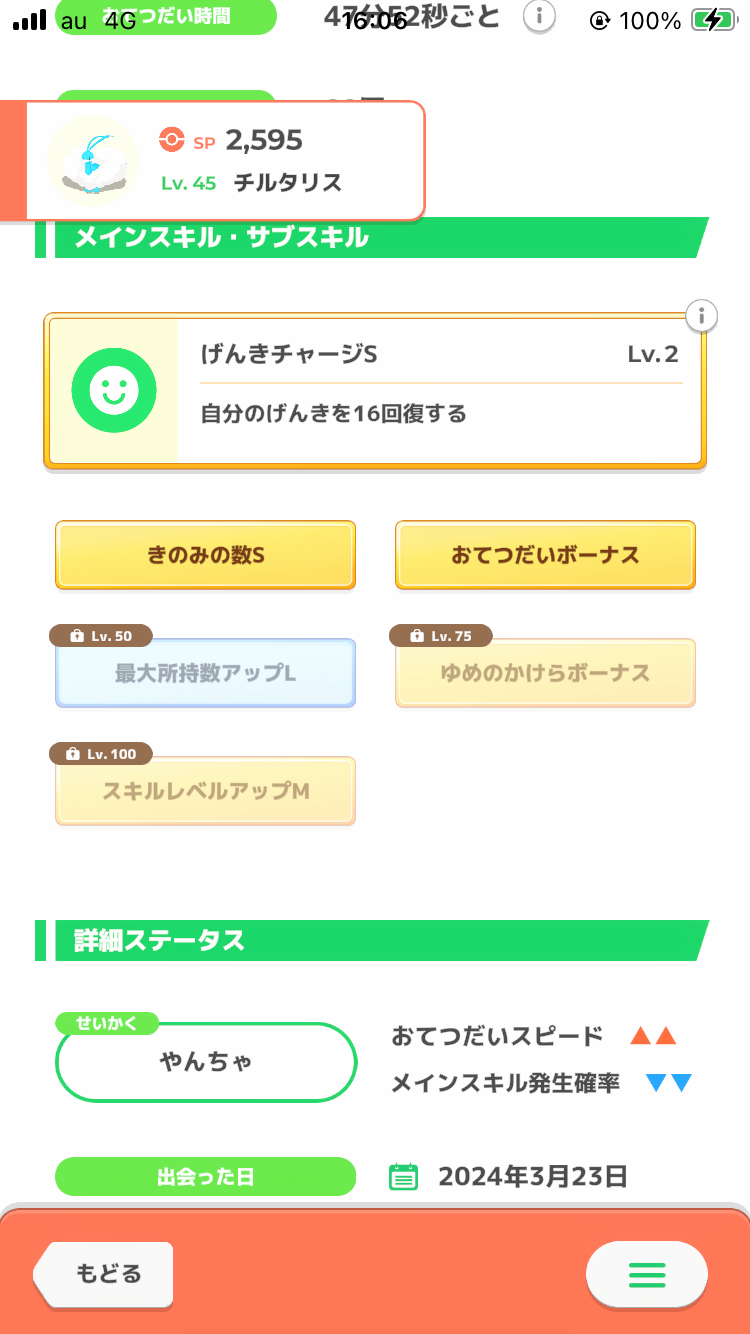This screenshot has height=1334, width=750.
Task: Select the きのみの数S sub skill
Action: click(x=205, y=555)
